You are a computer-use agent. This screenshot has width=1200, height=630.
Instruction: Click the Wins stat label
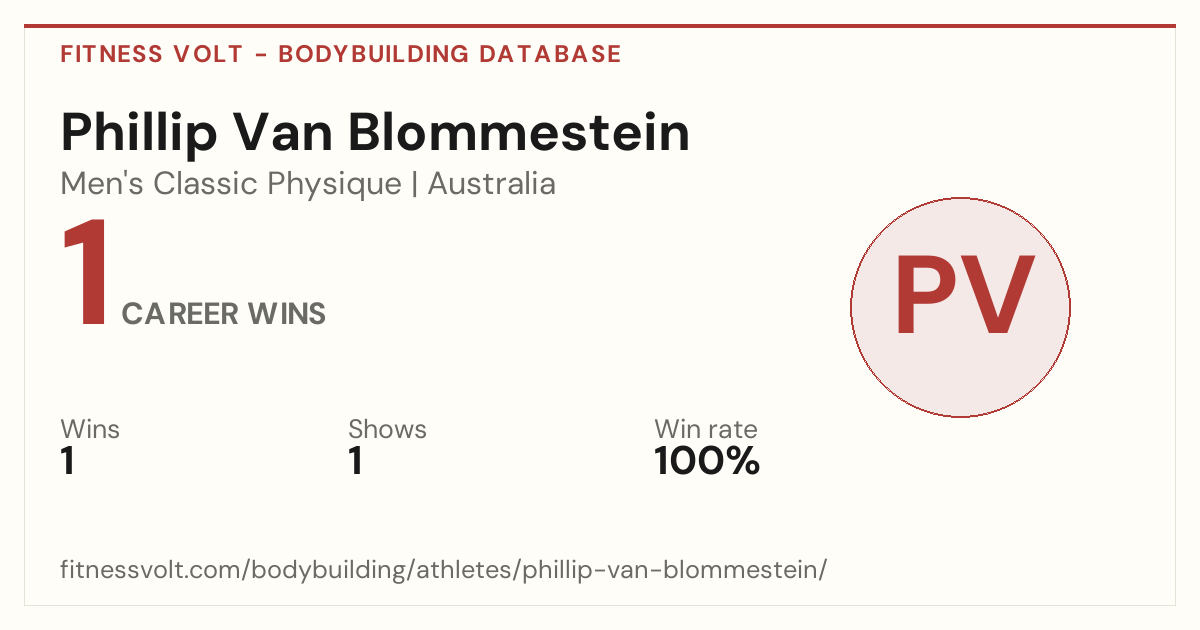[x=90, y=429]
